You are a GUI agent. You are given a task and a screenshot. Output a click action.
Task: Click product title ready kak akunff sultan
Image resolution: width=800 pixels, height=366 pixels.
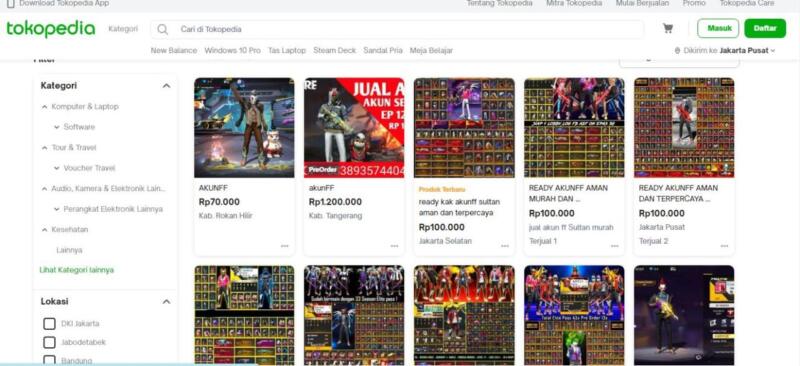459,207
